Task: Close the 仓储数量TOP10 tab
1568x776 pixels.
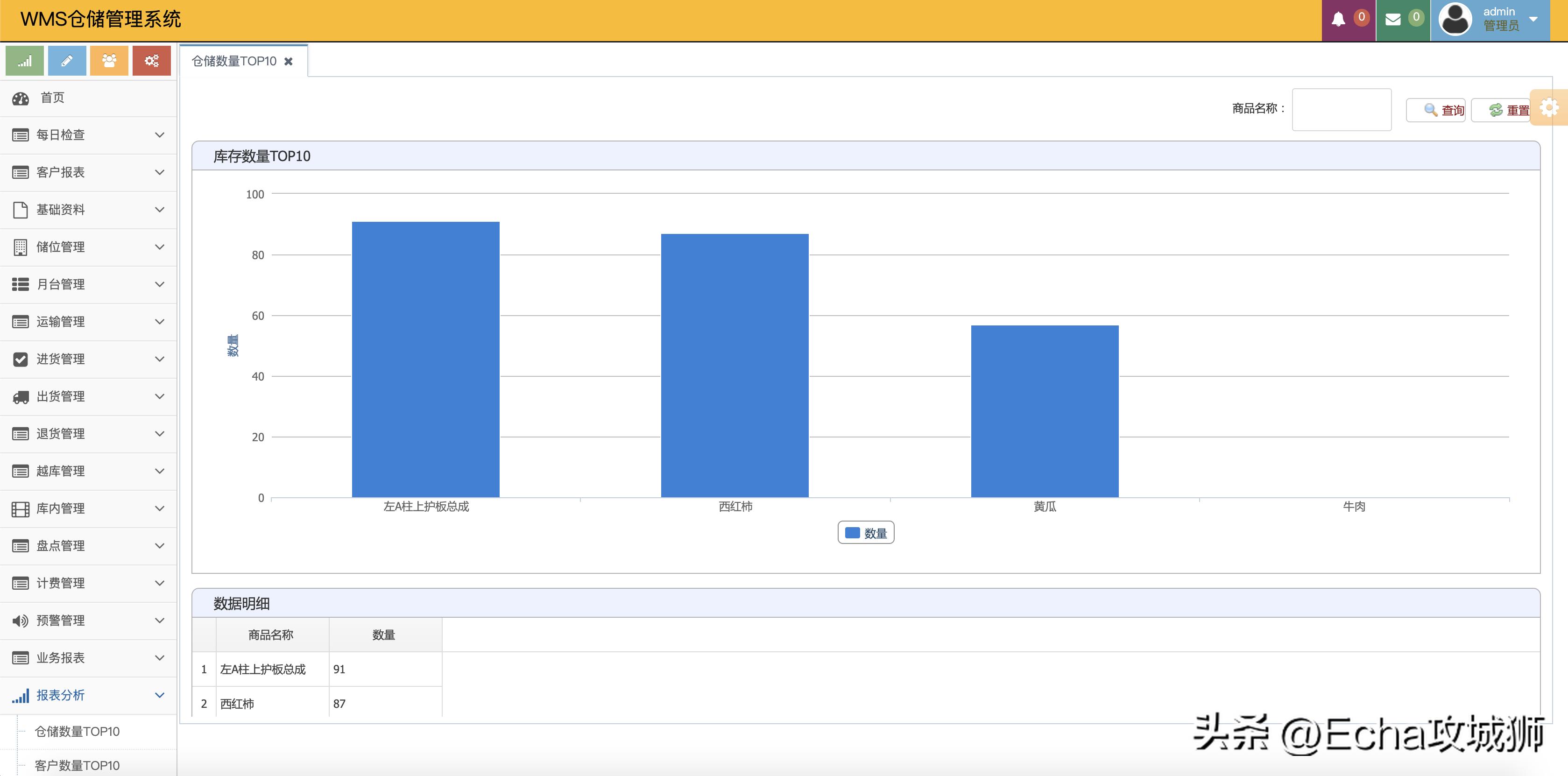Action: click(289, 62)
